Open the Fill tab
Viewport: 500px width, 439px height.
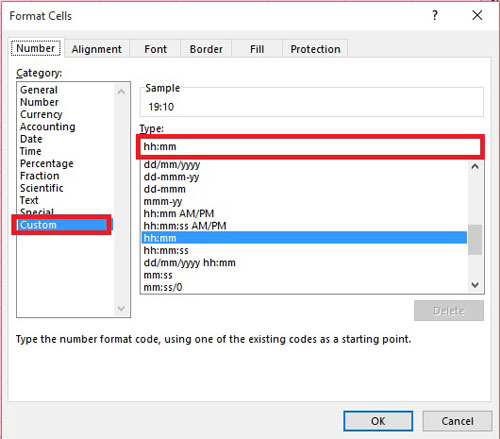(257, 49)
